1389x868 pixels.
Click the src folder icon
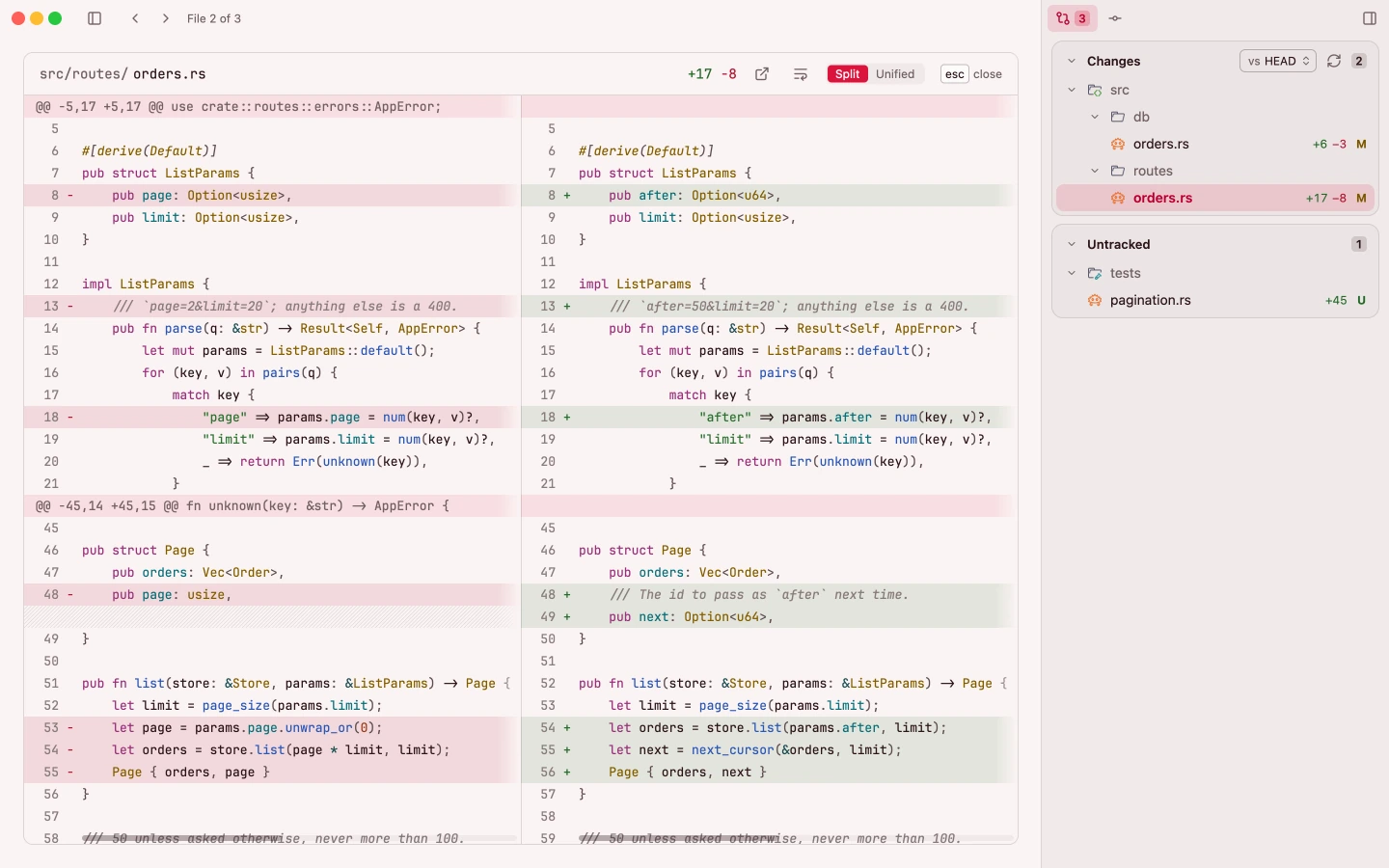1095,90
